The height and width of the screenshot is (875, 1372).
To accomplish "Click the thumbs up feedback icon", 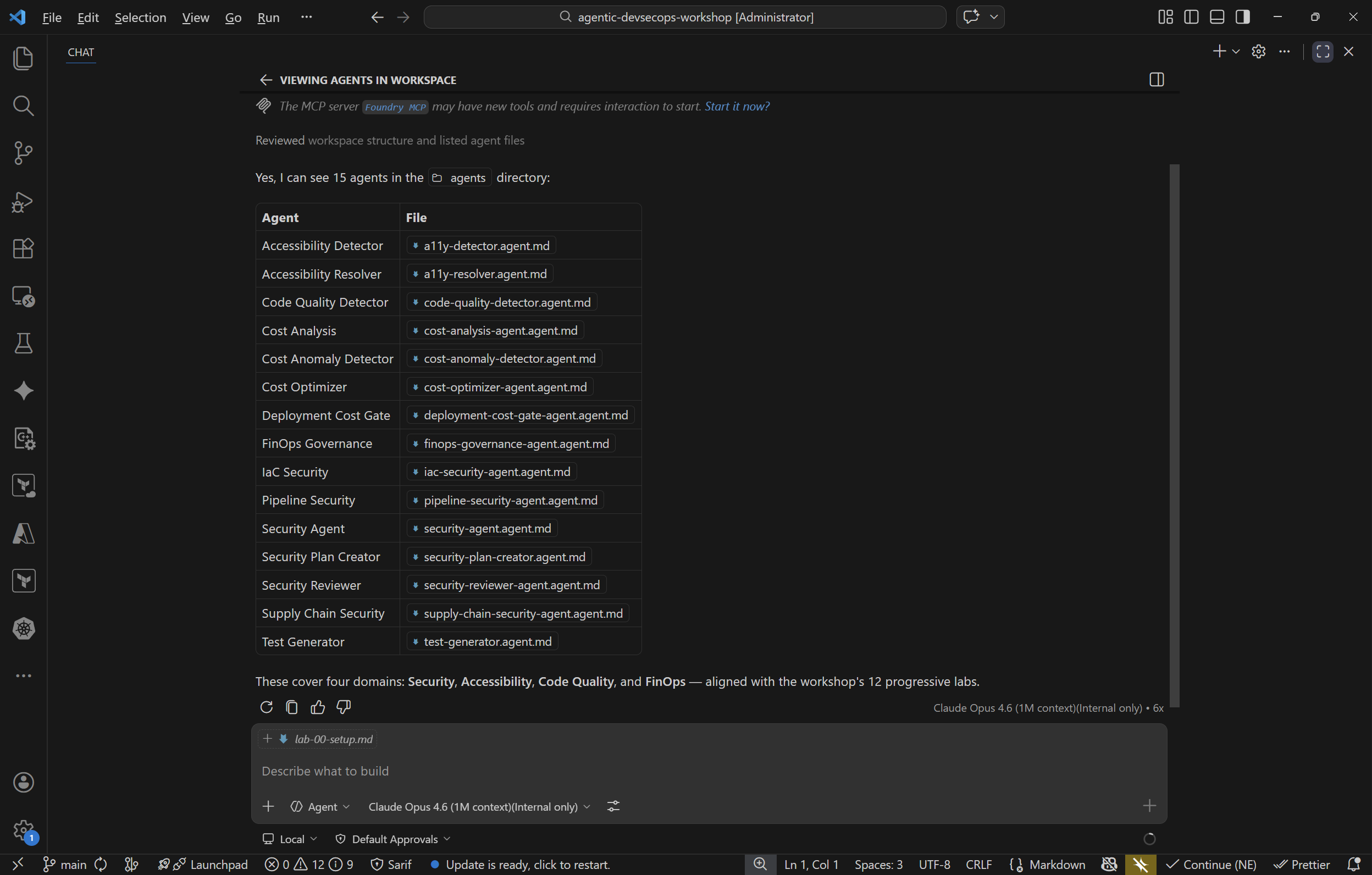I will pyautogui.click(x=317, y=707).
